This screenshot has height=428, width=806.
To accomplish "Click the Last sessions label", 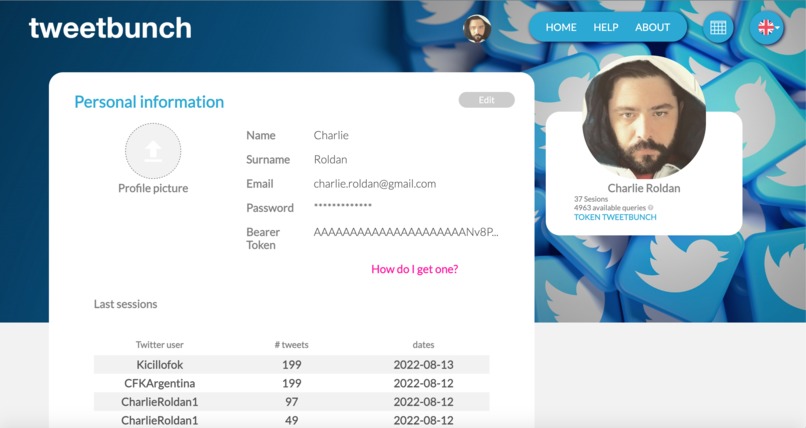I will tap(125, 304).
